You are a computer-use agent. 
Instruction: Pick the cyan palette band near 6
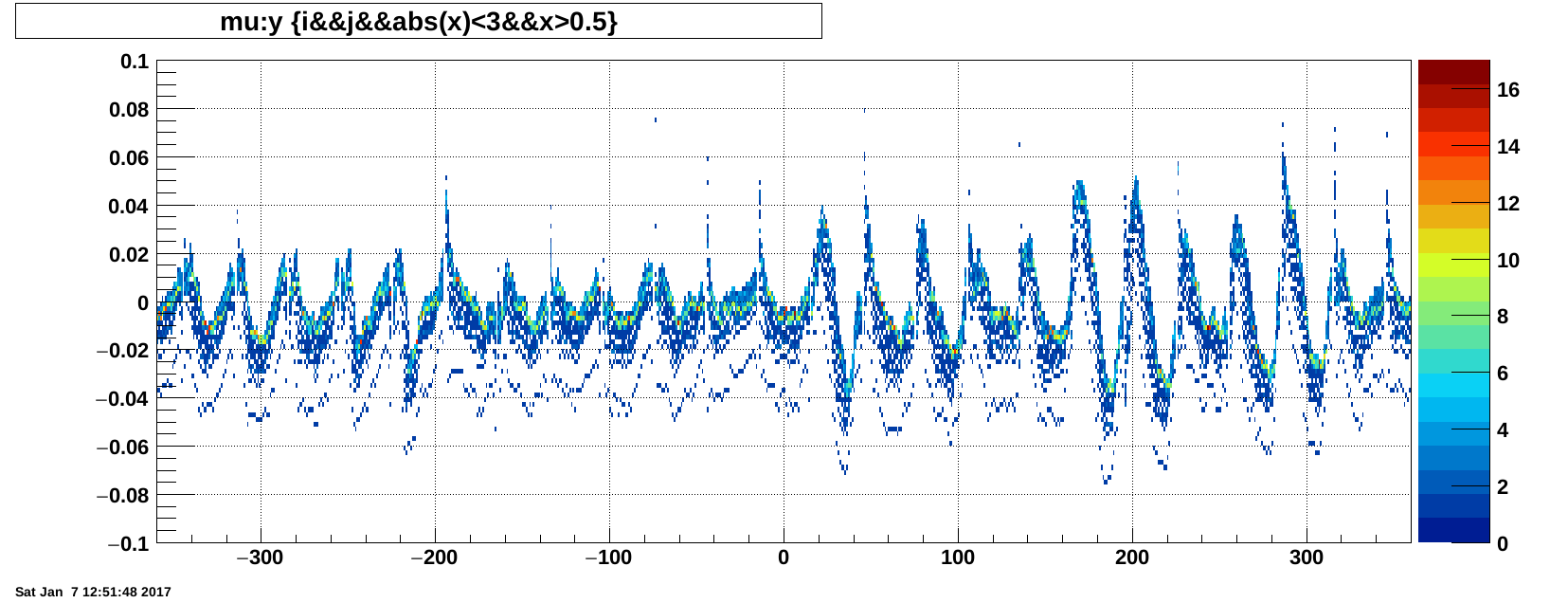pyautogui.click(x=1453, y=386)
